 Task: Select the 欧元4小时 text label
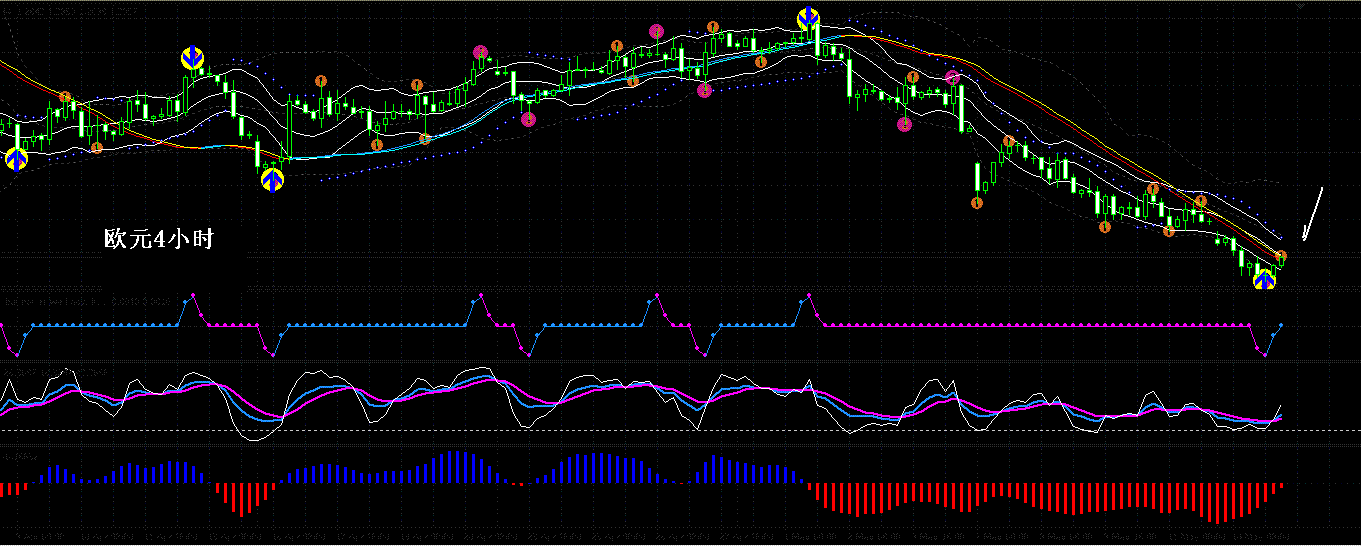(159, 239)
